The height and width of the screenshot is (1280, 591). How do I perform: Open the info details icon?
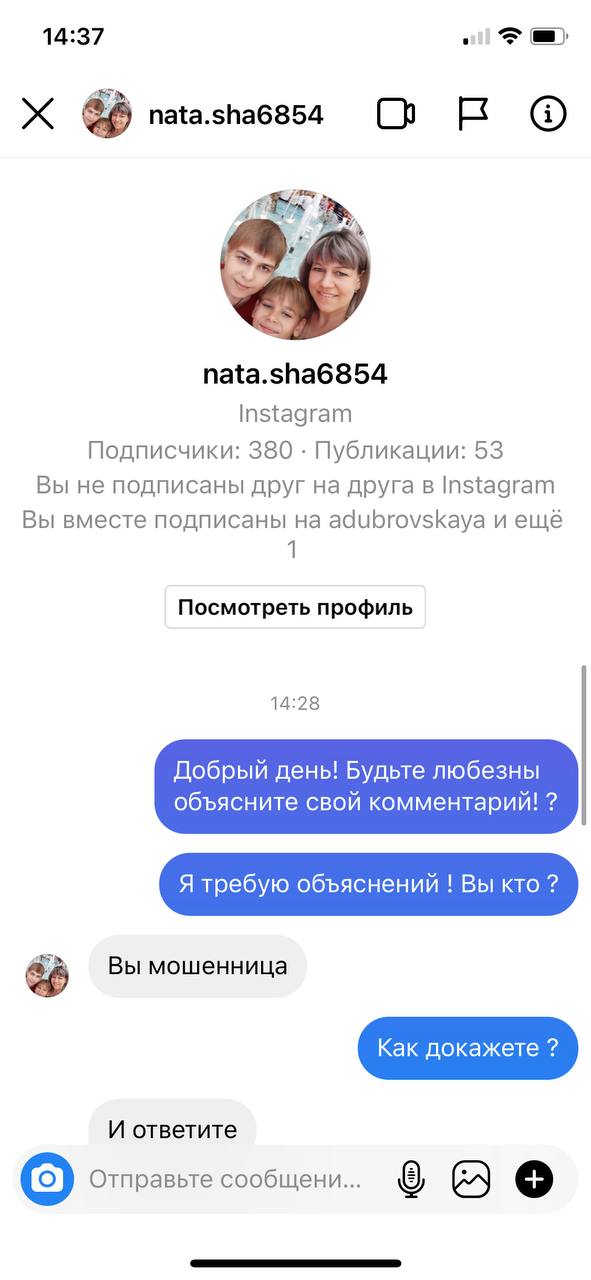[548, 114]
